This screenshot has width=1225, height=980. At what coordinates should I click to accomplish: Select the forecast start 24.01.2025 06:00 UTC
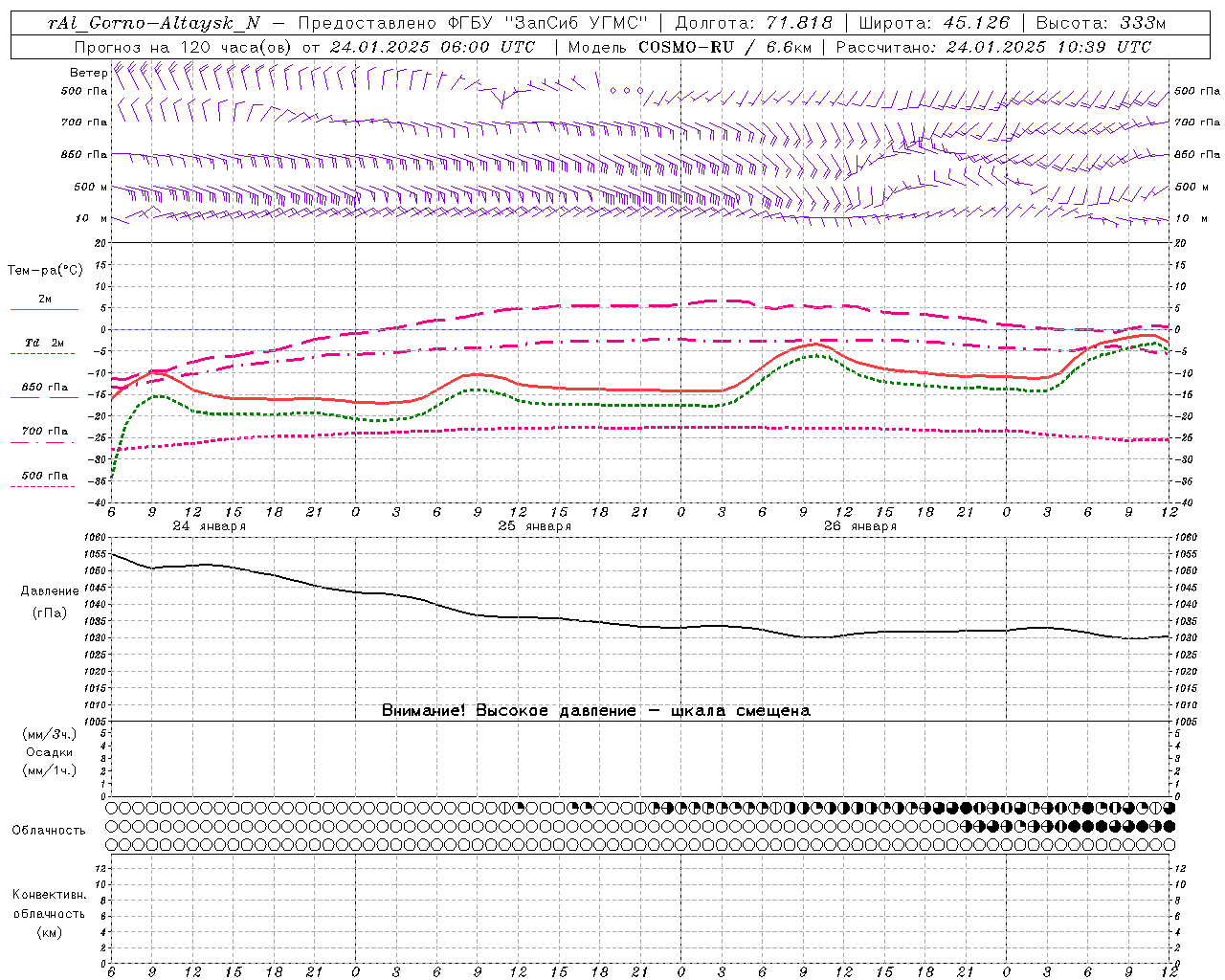pos(433,47)
